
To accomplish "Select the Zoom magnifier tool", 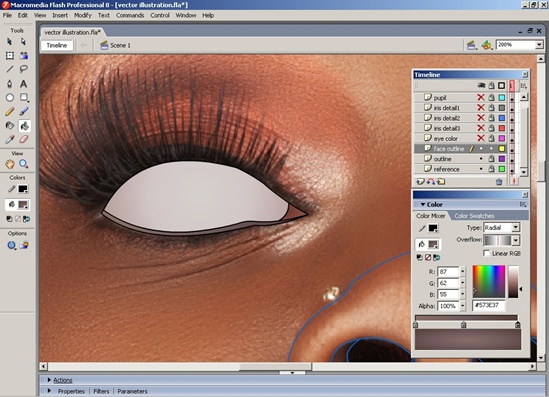I will pyautogui.click(x=23, y=163).
